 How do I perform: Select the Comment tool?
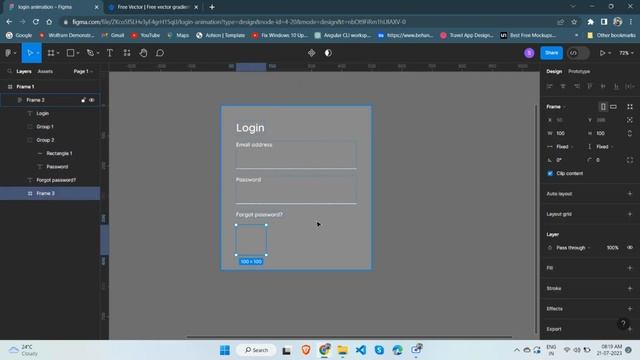point(160,53)
